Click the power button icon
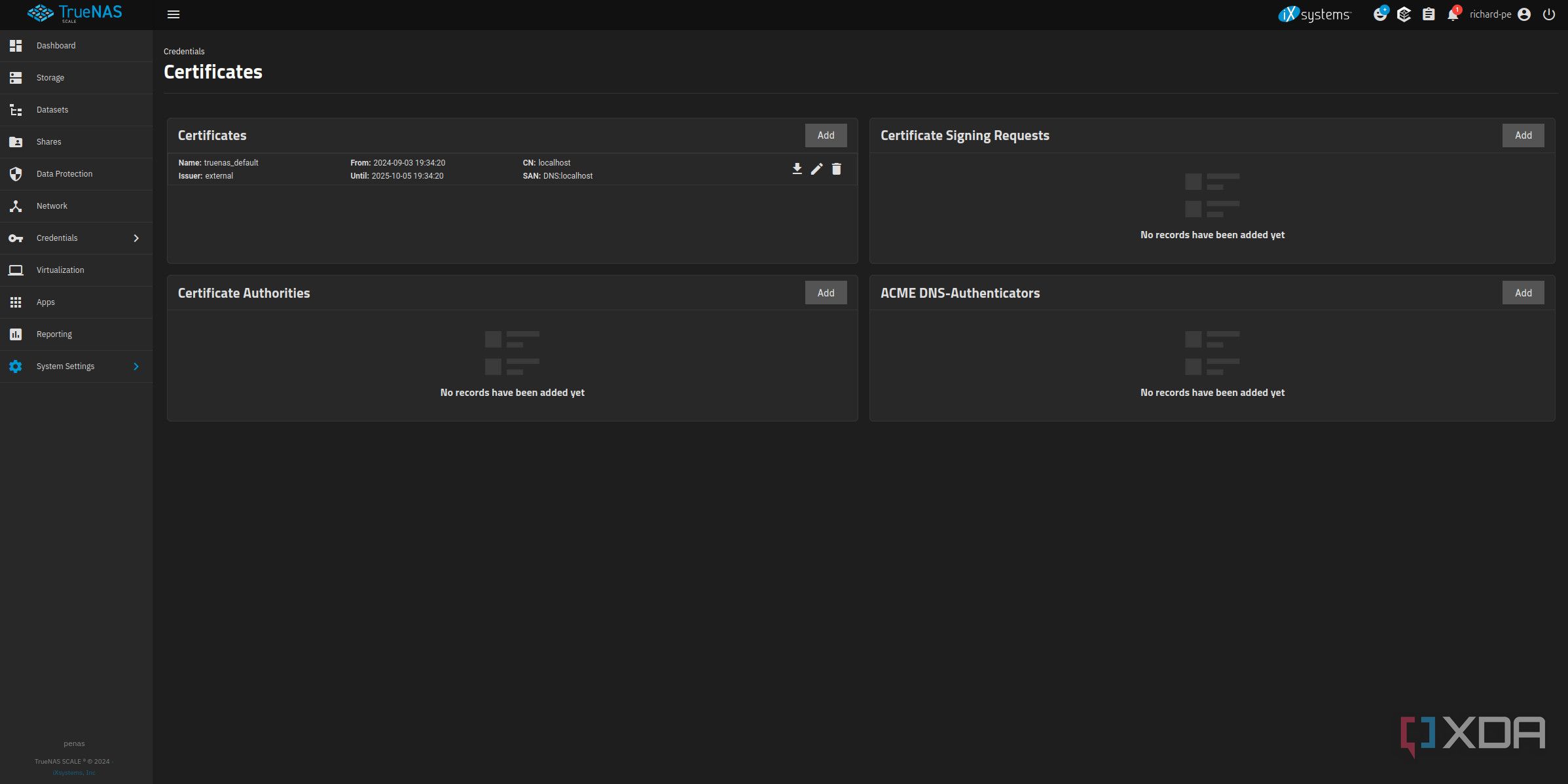Image resolution: width=1568 pixels, height=784 pixels. pyautogui.click(x=1548, y=14)
